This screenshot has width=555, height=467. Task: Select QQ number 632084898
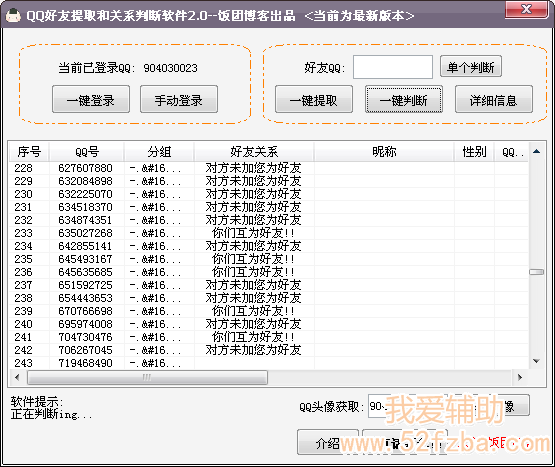(85, 181)
